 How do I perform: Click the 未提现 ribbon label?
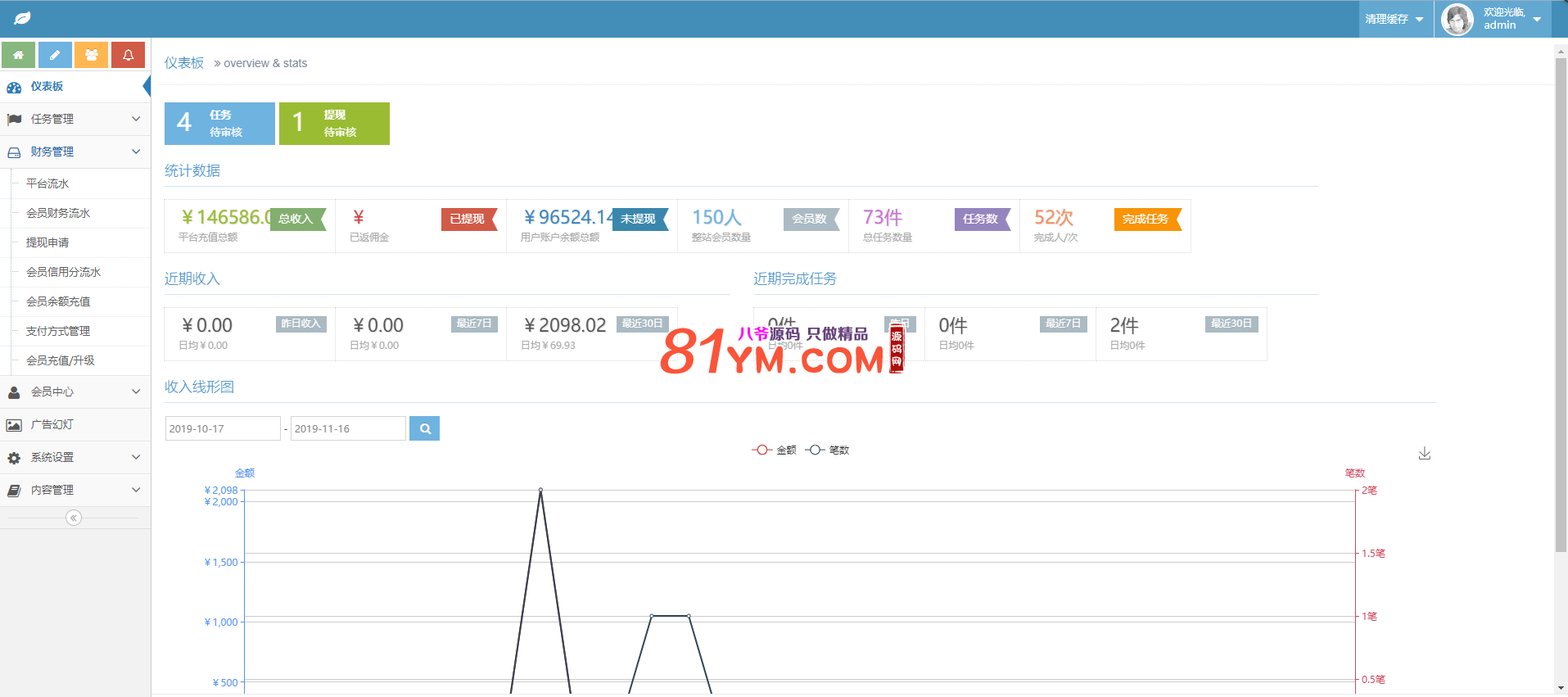(640, 219)
